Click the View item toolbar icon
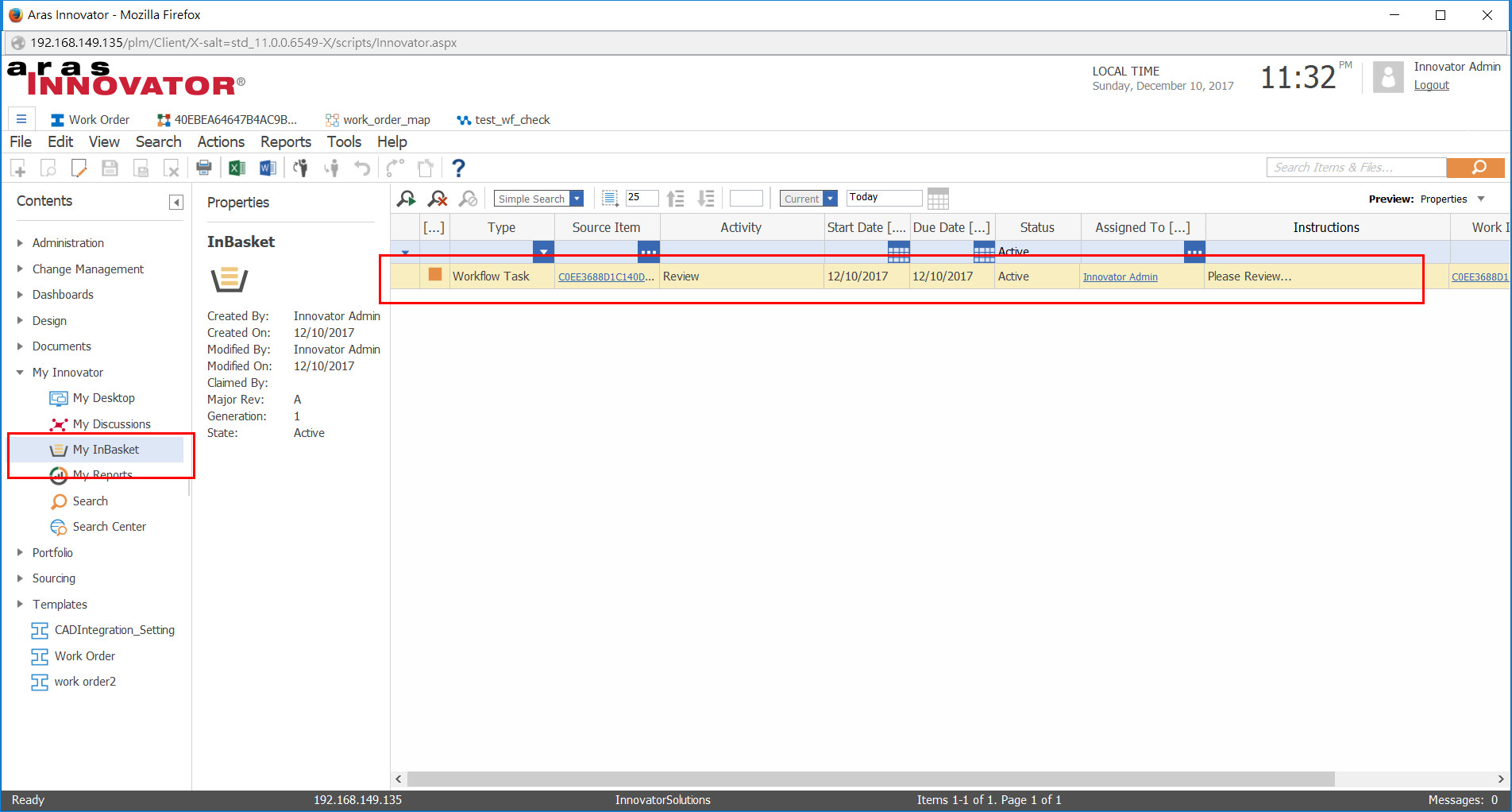 pos(48,168)
